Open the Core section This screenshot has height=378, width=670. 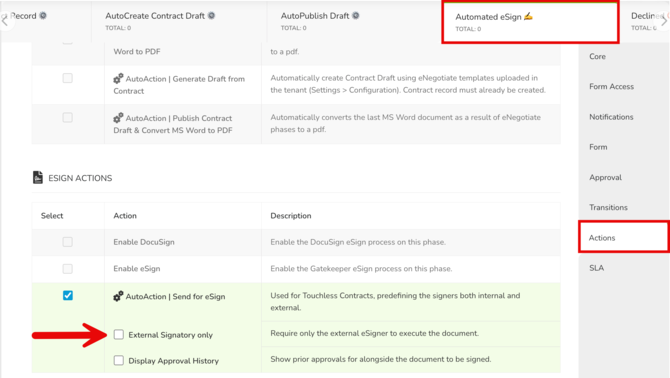point(597,56)
